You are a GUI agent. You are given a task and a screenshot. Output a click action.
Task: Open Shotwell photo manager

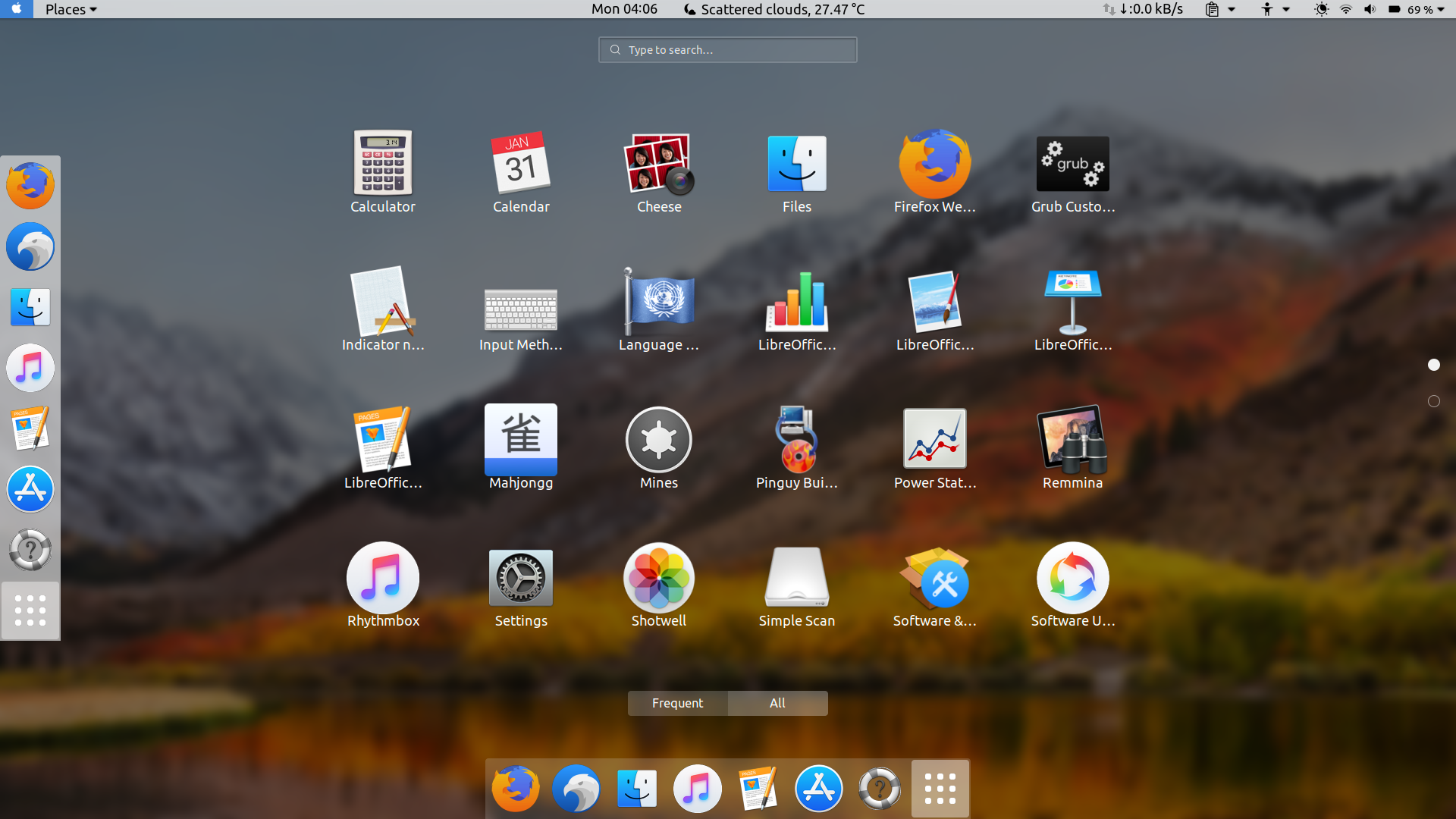tap(658, 578)
